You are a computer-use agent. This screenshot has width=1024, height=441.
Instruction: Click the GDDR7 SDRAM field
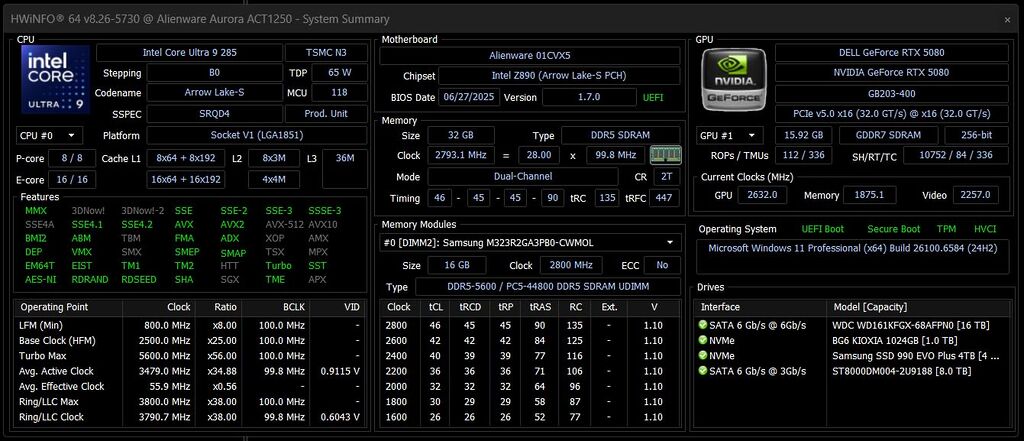[x=888, y=135]
